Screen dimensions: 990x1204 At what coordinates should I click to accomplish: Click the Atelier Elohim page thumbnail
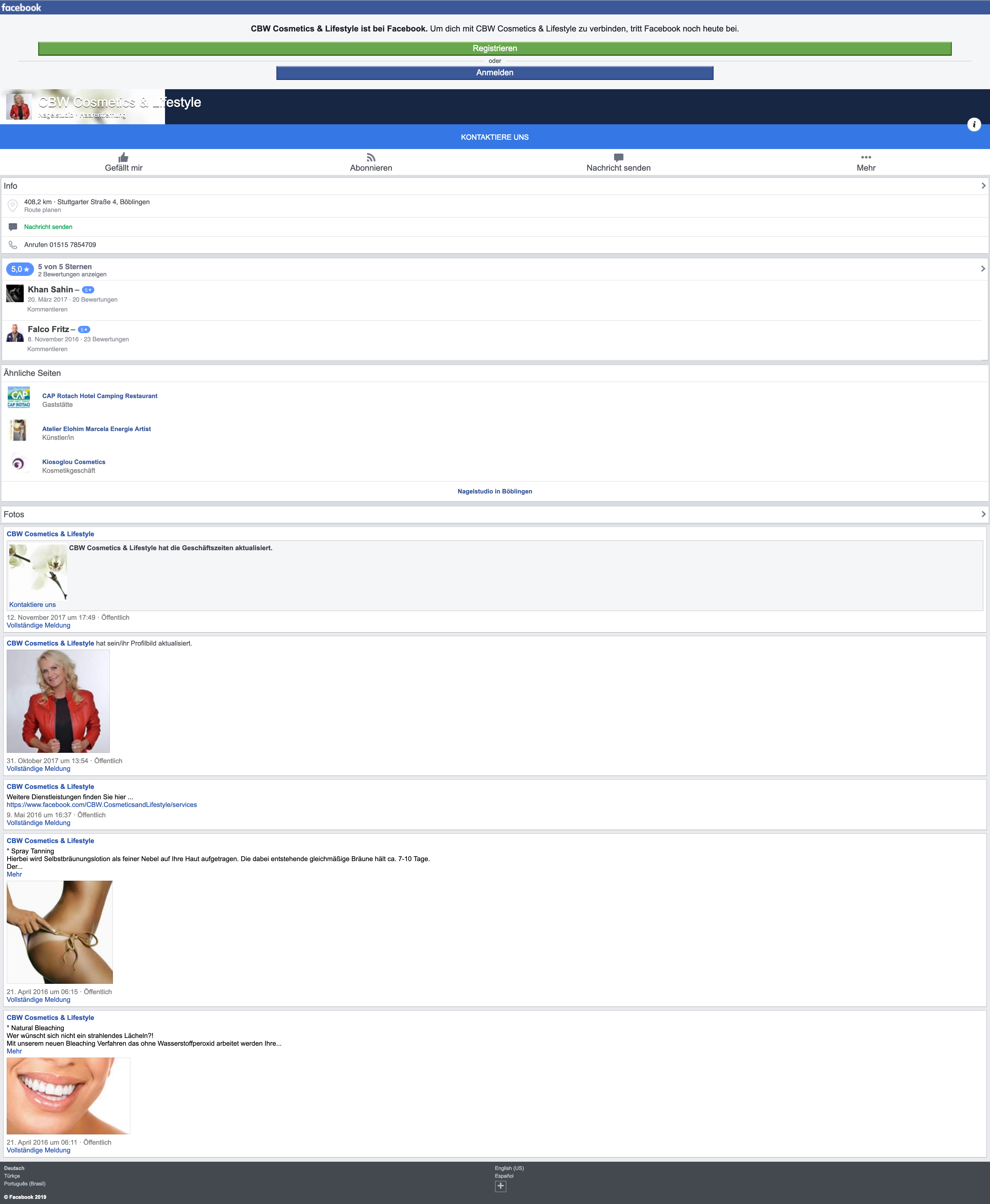(19, 430)
